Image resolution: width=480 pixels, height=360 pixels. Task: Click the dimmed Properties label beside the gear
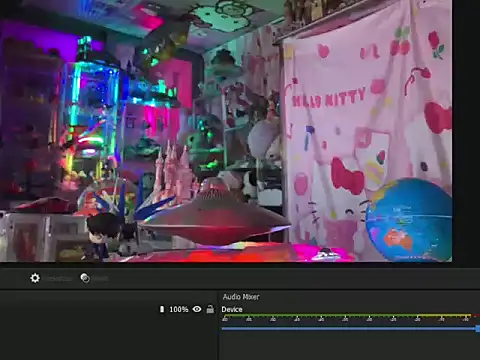[x=59, y=278]
